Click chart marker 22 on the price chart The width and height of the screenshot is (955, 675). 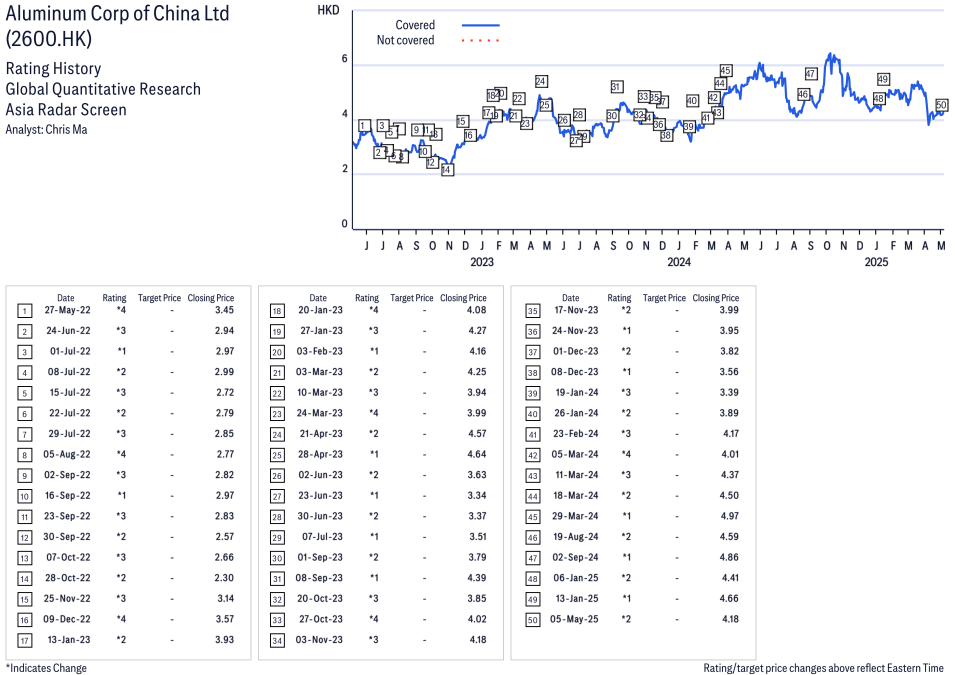pos(518,99)
